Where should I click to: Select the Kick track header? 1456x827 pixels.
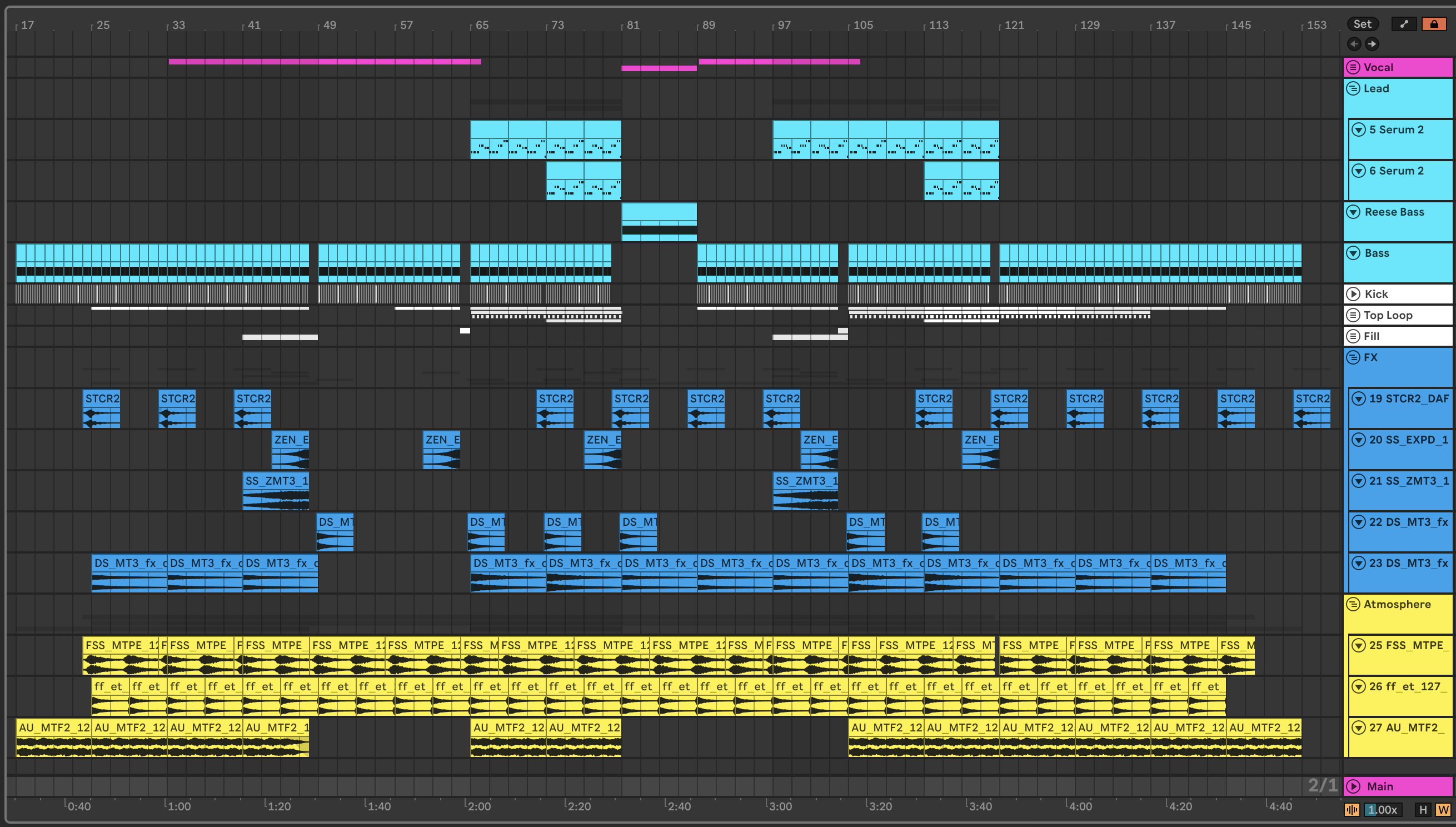(1398, 294)
